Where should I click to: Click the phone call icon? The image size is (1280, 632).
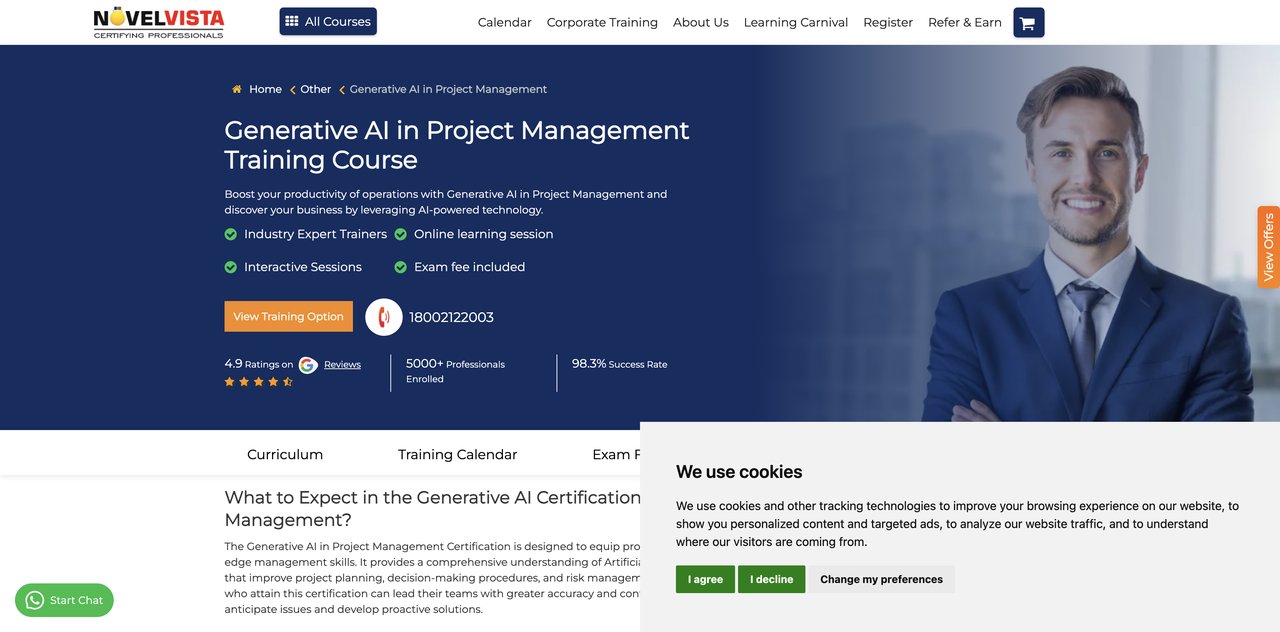tap(384, 317)
